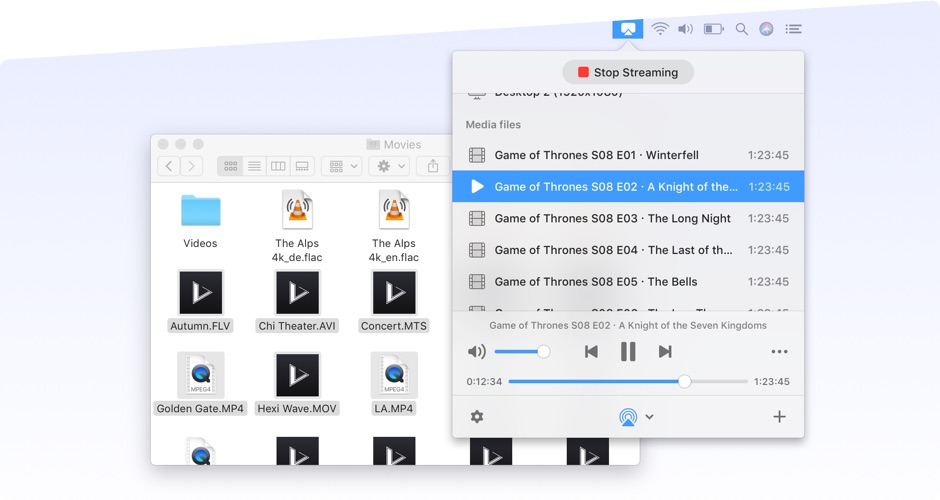Viewport: 940px width, 500px height.
Task: Select The Alps 4k_en.flac file
Action: [x=394, y=226]
